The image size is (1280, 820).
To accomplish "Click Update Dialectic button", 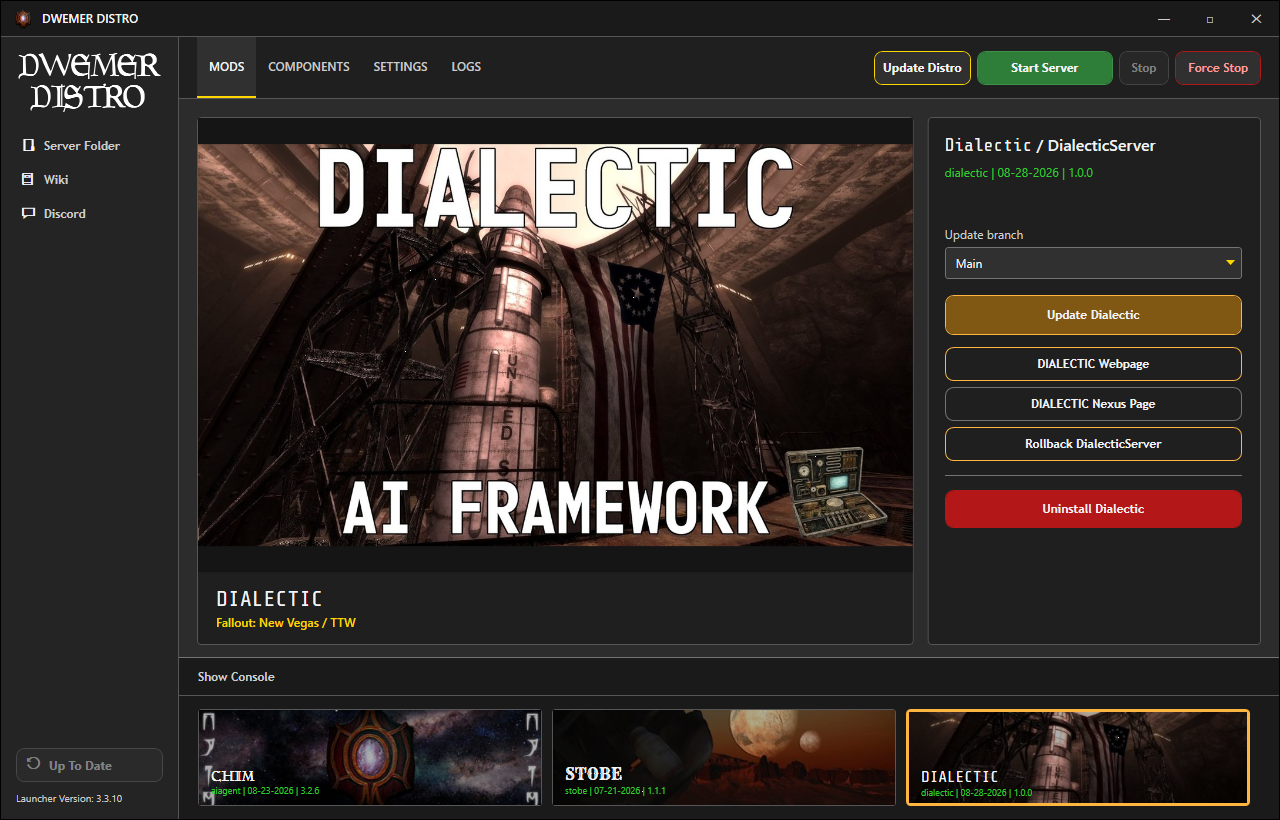I will pyautogui.click(x=1093, y=315).
